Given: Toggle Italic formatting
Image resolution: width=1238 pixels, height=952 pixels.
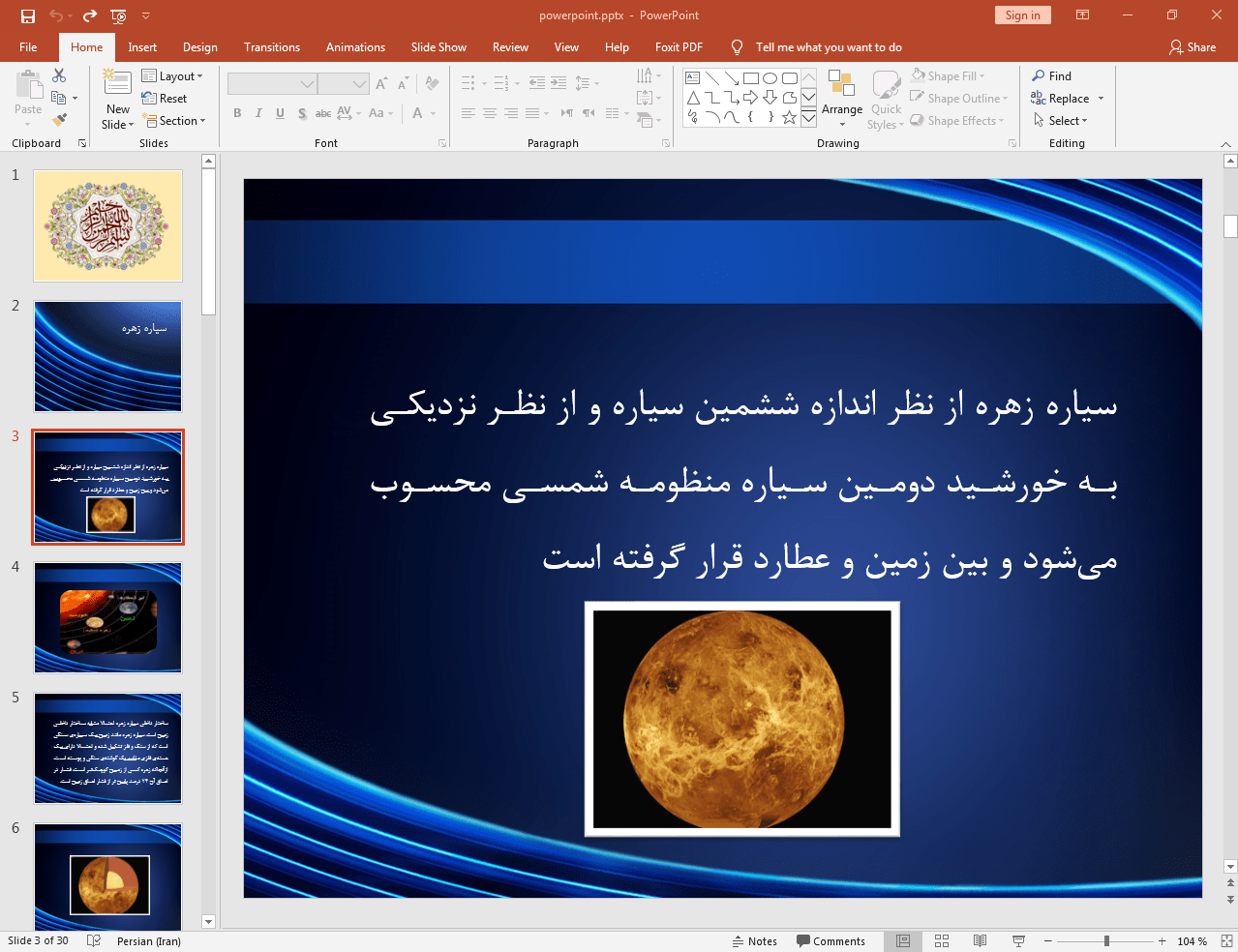Looking at the screenshot, I should click(258, 113).
